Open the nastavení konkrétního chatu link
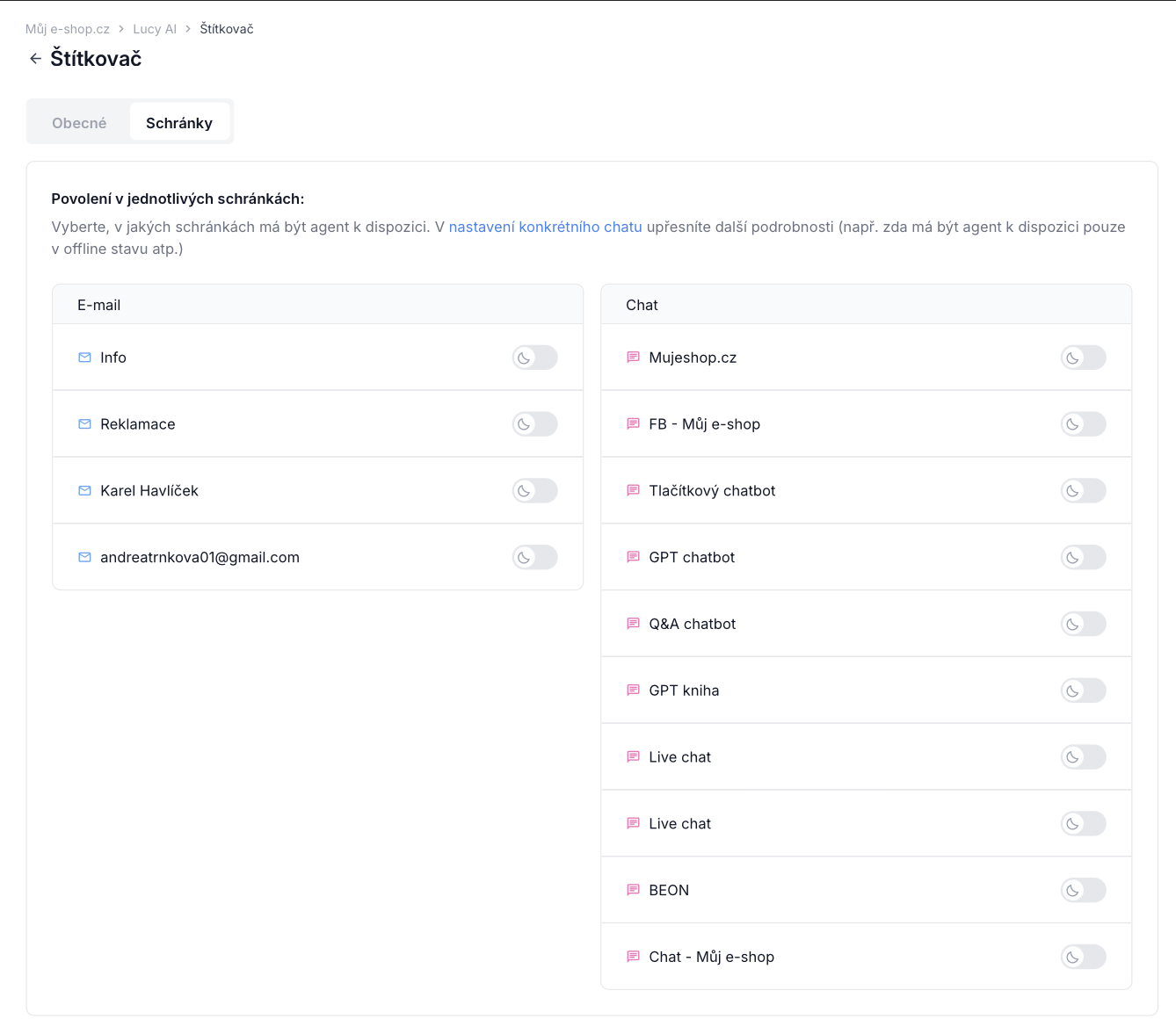Image resolution: width=1176 pixels, height=1034 pixels. click(x=546, y=227)
